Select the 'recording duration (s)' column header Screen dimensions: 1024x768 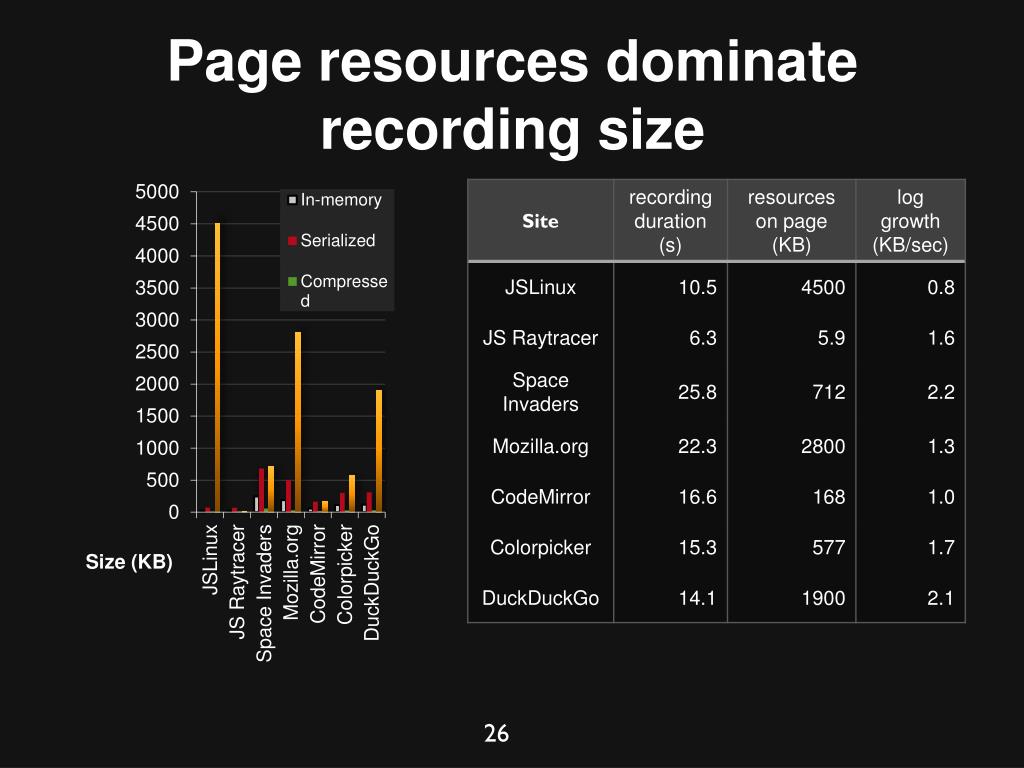tap(670, 221)
